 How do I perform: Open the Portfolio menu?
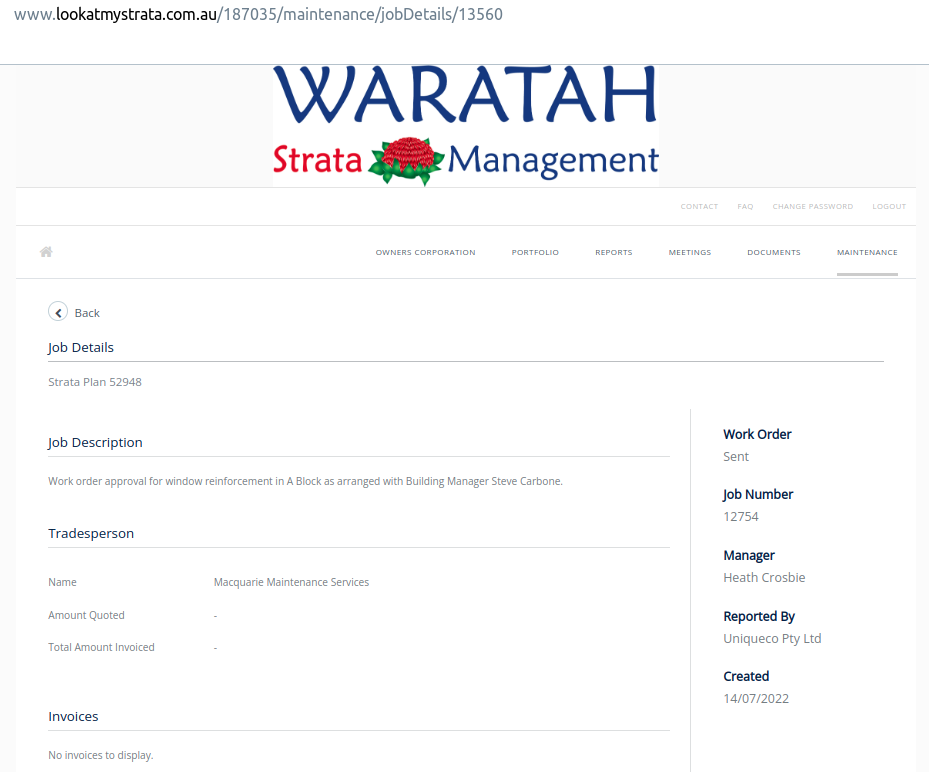(535, 252)
